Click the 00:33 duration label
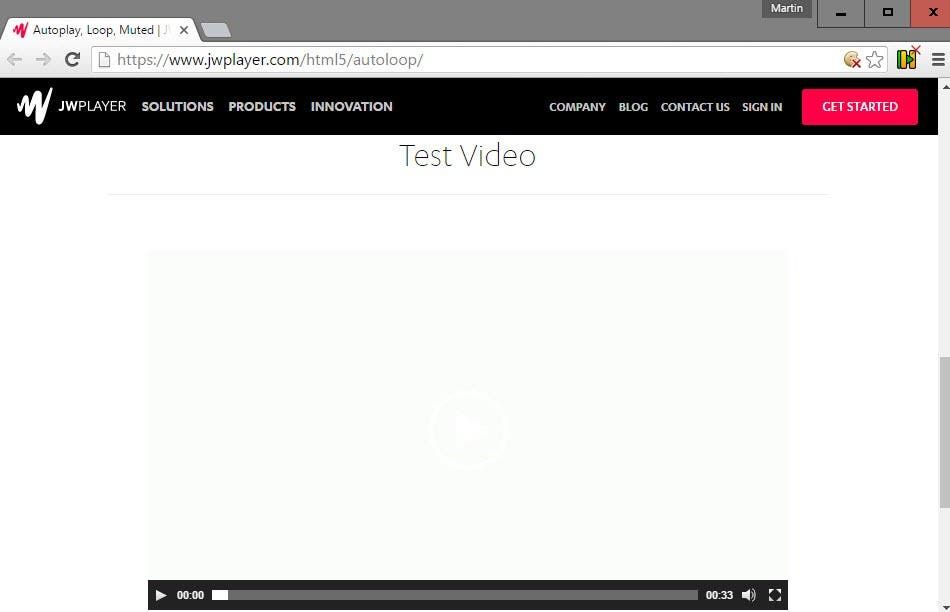This screenshot has width=950, height=612. pos(719,595)
